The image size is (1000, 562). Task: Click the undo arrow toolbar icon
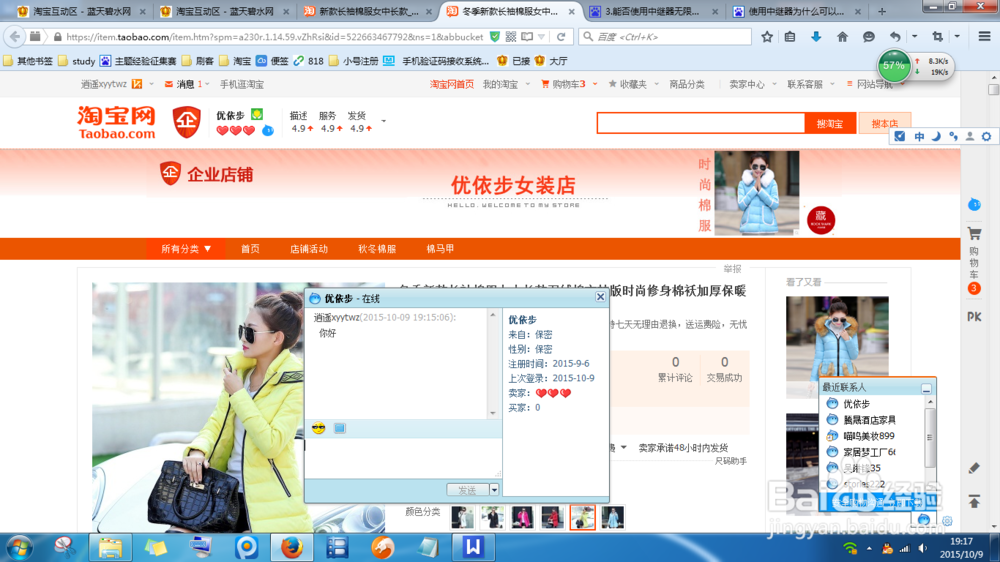(x=895, y=37)
